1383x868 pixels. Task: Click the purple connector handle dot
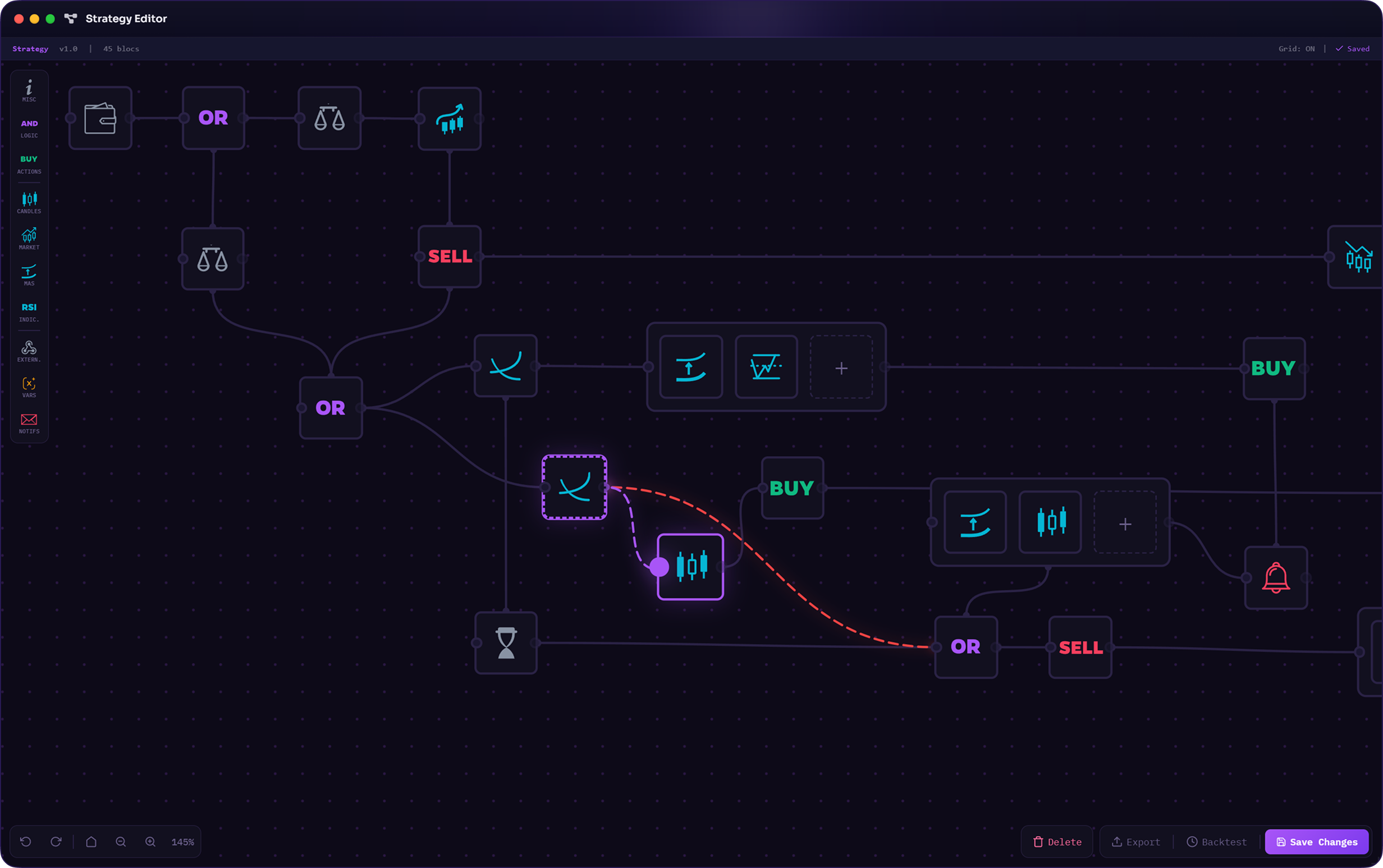[x=659, y=567]
